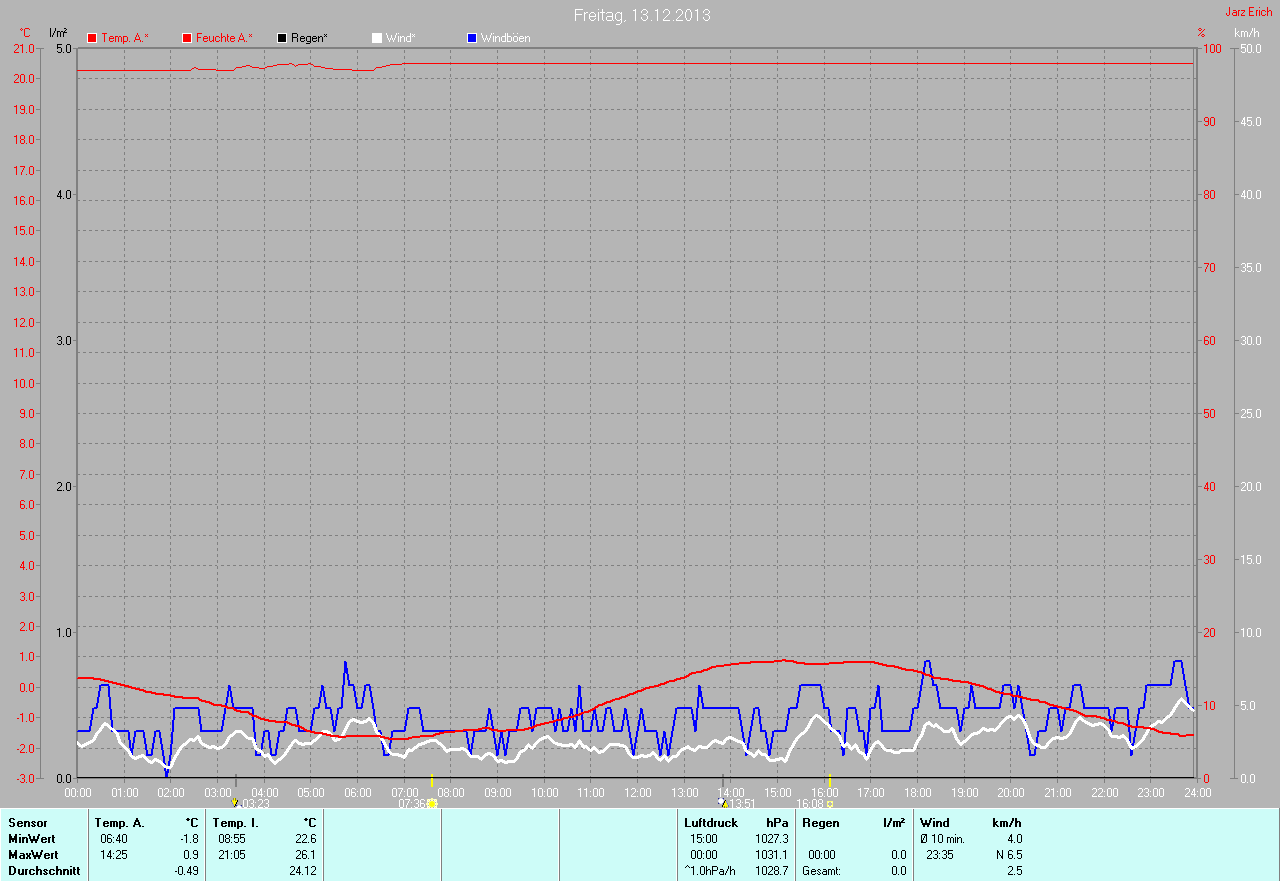1280x881 pixels.
Task: Click the red Temp. A. legend square
Action: [92, 38]
